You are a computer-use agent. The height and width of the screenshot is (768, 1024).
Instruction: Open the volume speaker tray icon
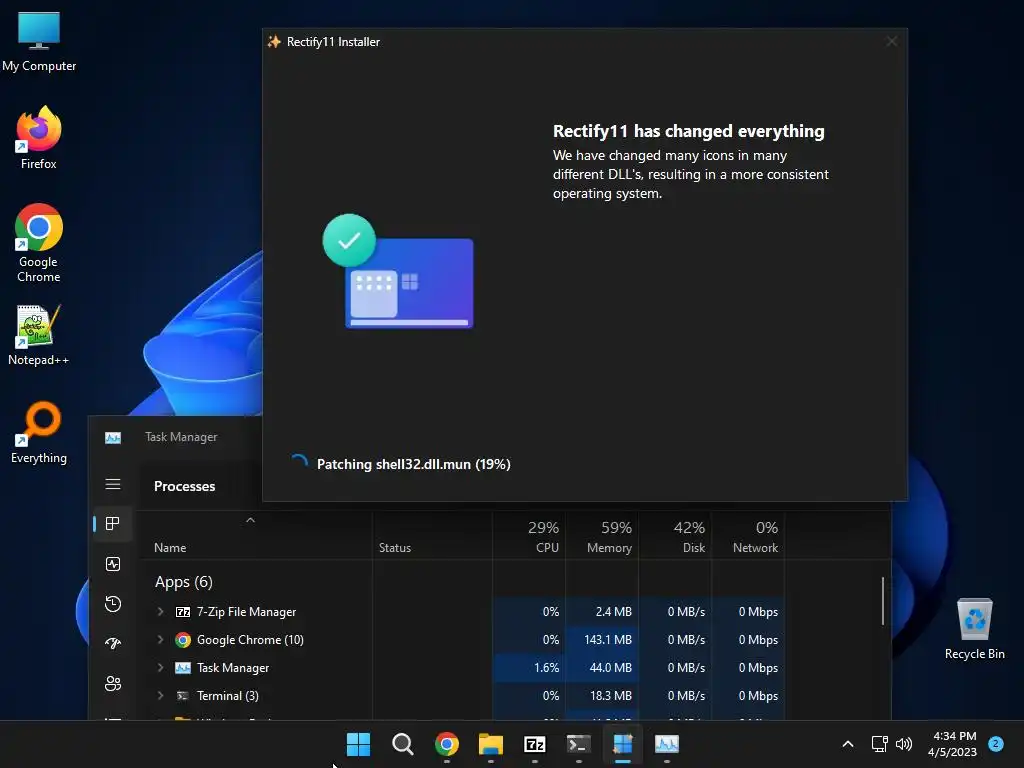904,744
